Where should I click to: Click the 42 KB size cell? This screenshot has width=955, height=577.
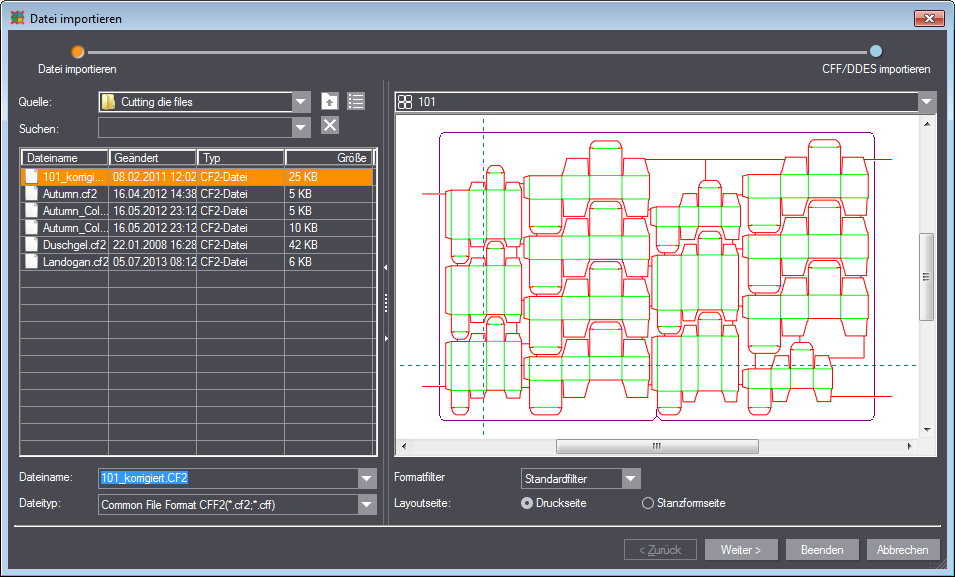click(328, 245)
